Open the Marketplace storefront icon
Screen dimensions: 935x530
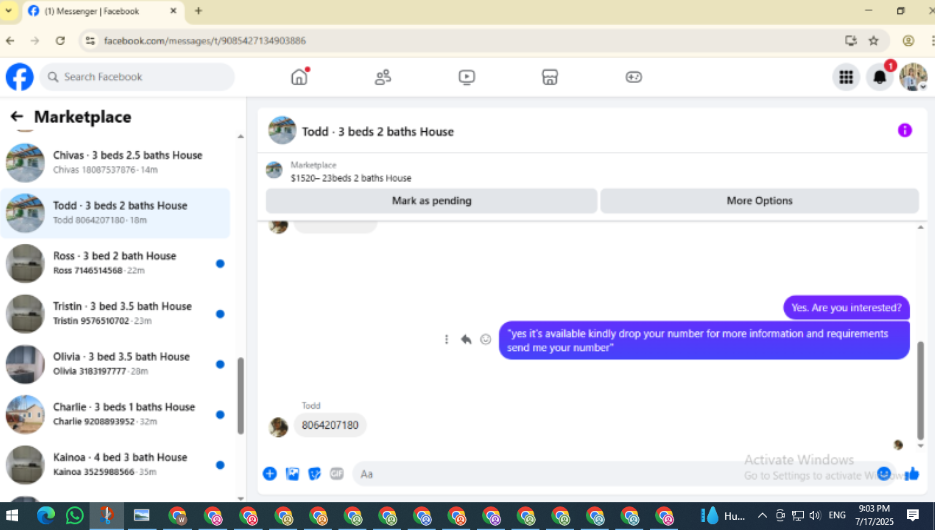550,77
